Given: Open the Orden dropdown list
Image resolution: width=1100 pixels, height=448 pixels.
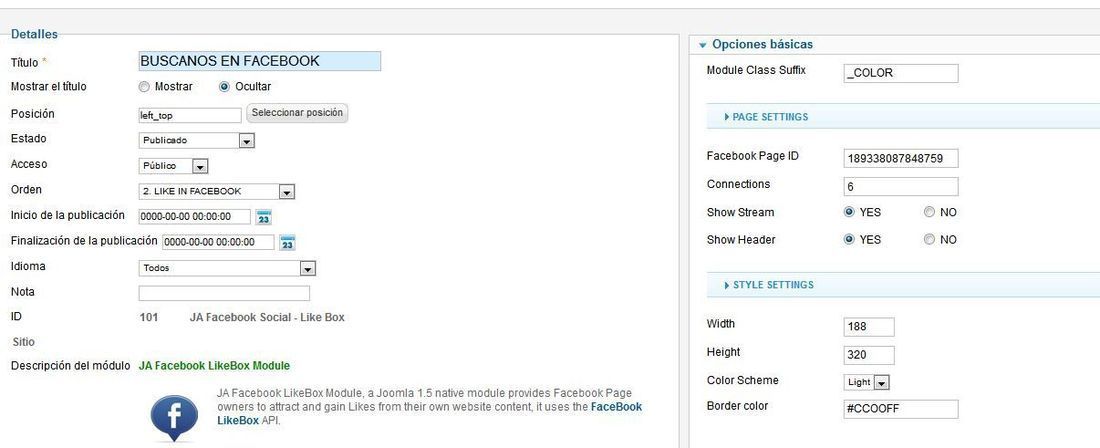Looking at the screenshot, I should point(217,191).
